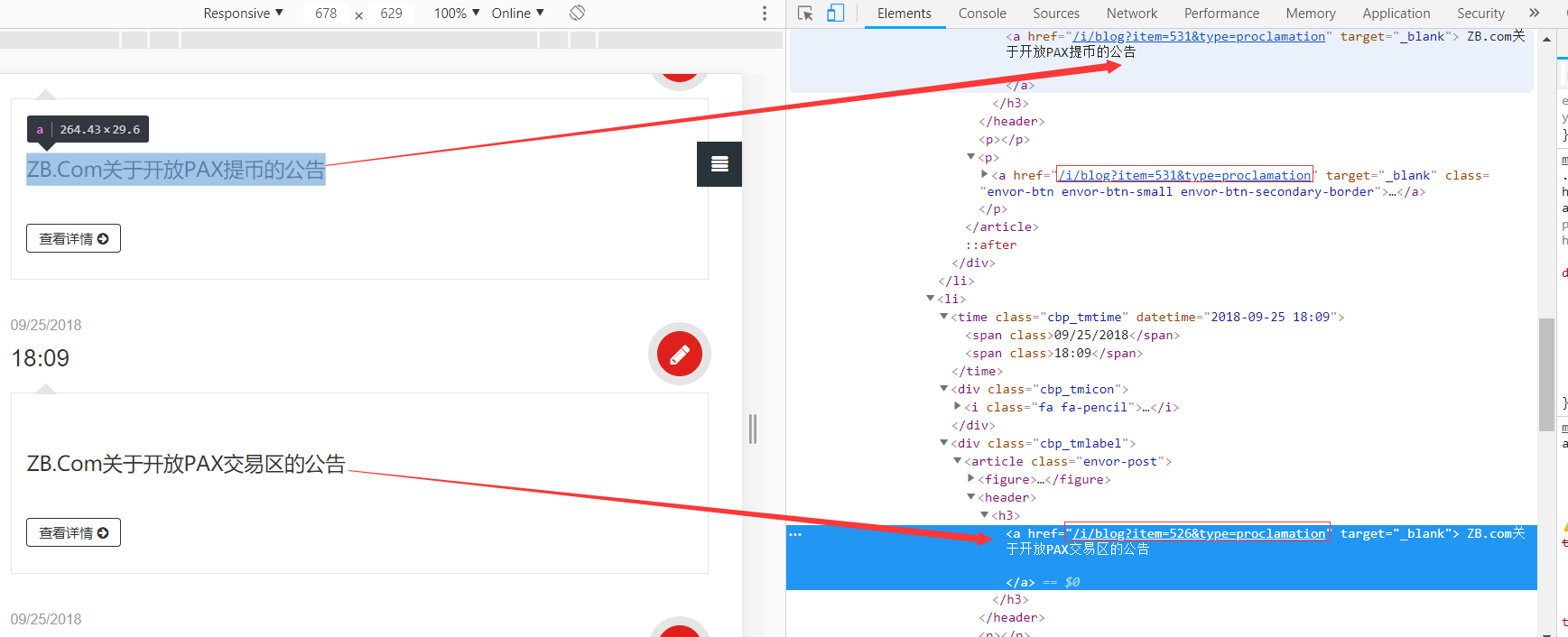Open the Security tab

point(1480,14)
